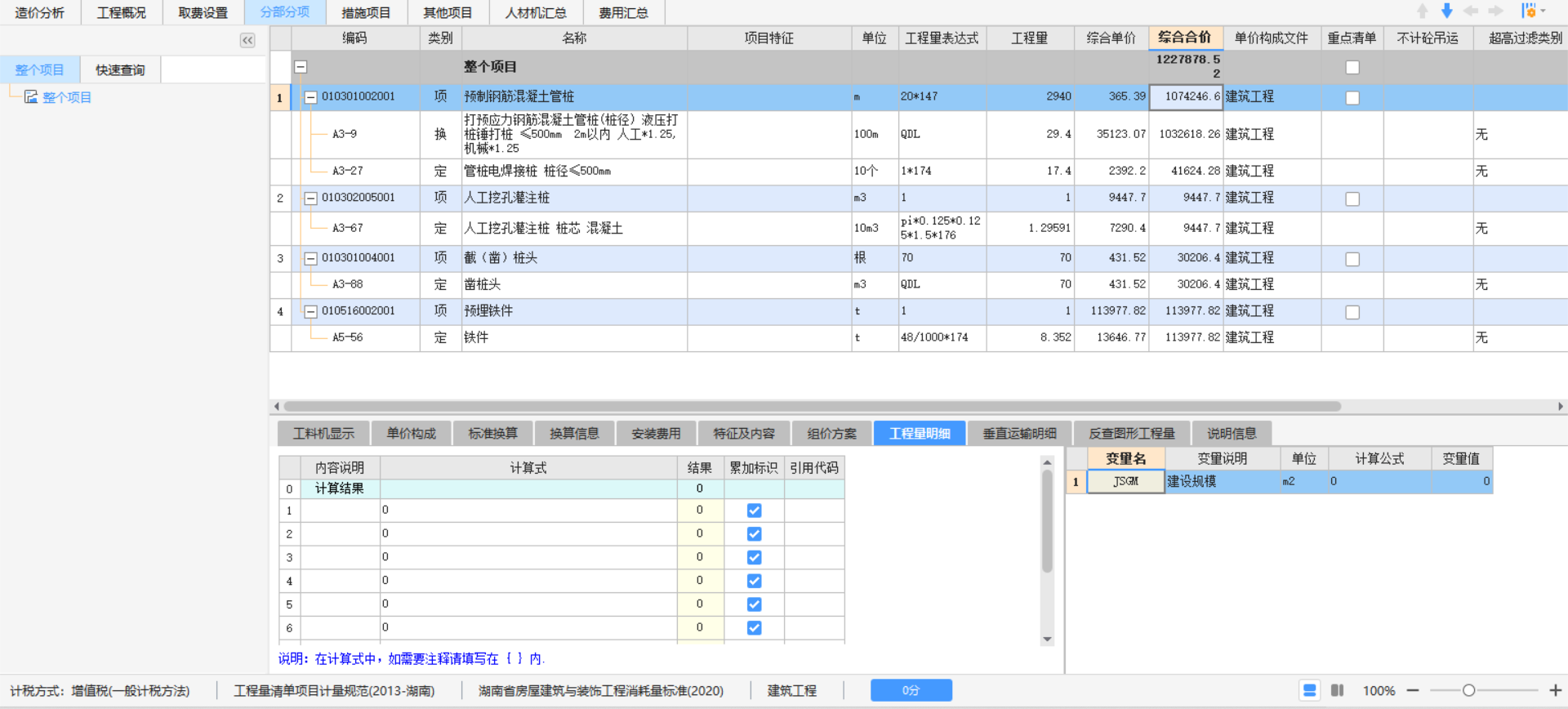Open the 换算信息 bottom tab
The width and height of the screenshot is (1568, 709).
[574, 434]
